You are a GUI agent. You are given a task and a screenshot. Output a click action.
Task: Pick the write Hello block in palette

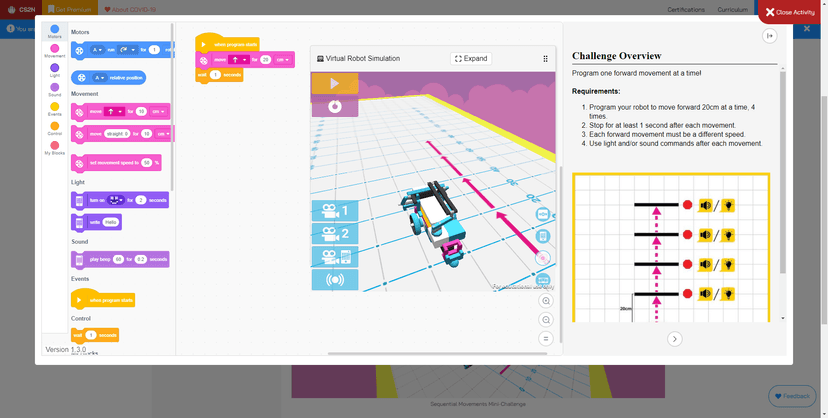tap(96, 223)
